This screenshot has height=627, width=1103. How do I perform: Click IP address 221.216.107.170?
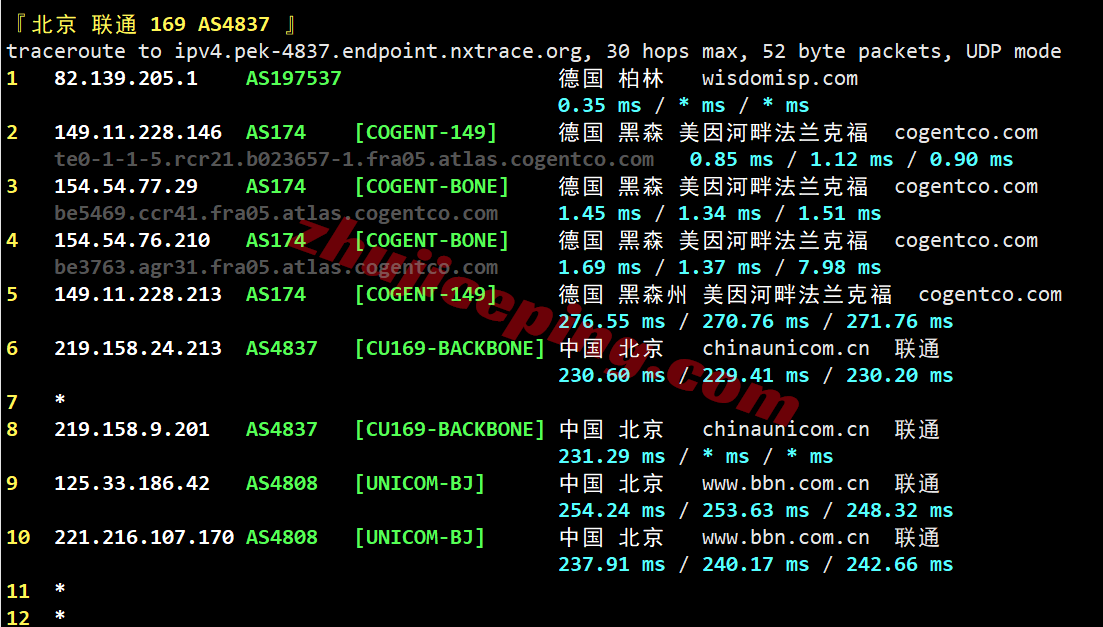144,538
